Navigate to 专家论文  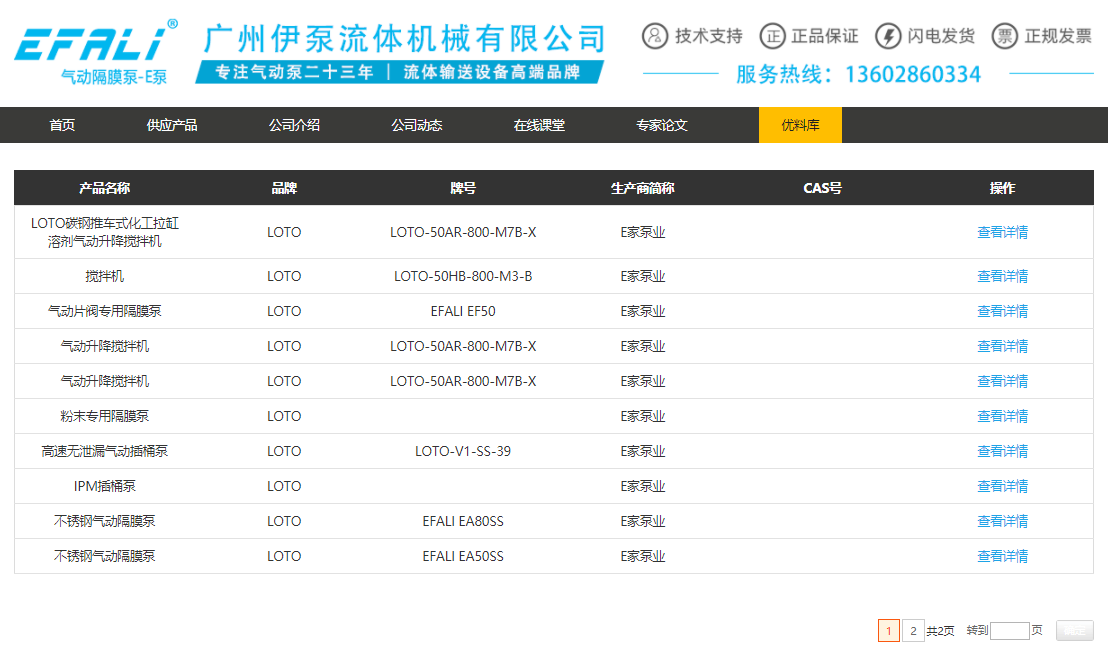pyautogui.click(x=661, y=125)
